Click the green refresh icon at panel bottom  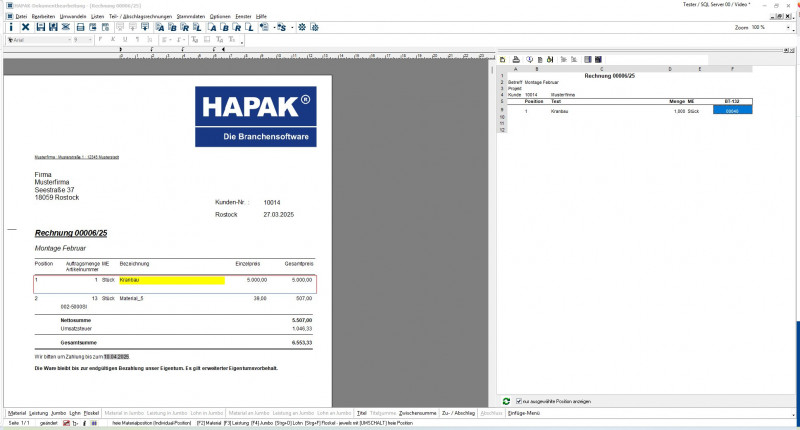pos(506,401)
